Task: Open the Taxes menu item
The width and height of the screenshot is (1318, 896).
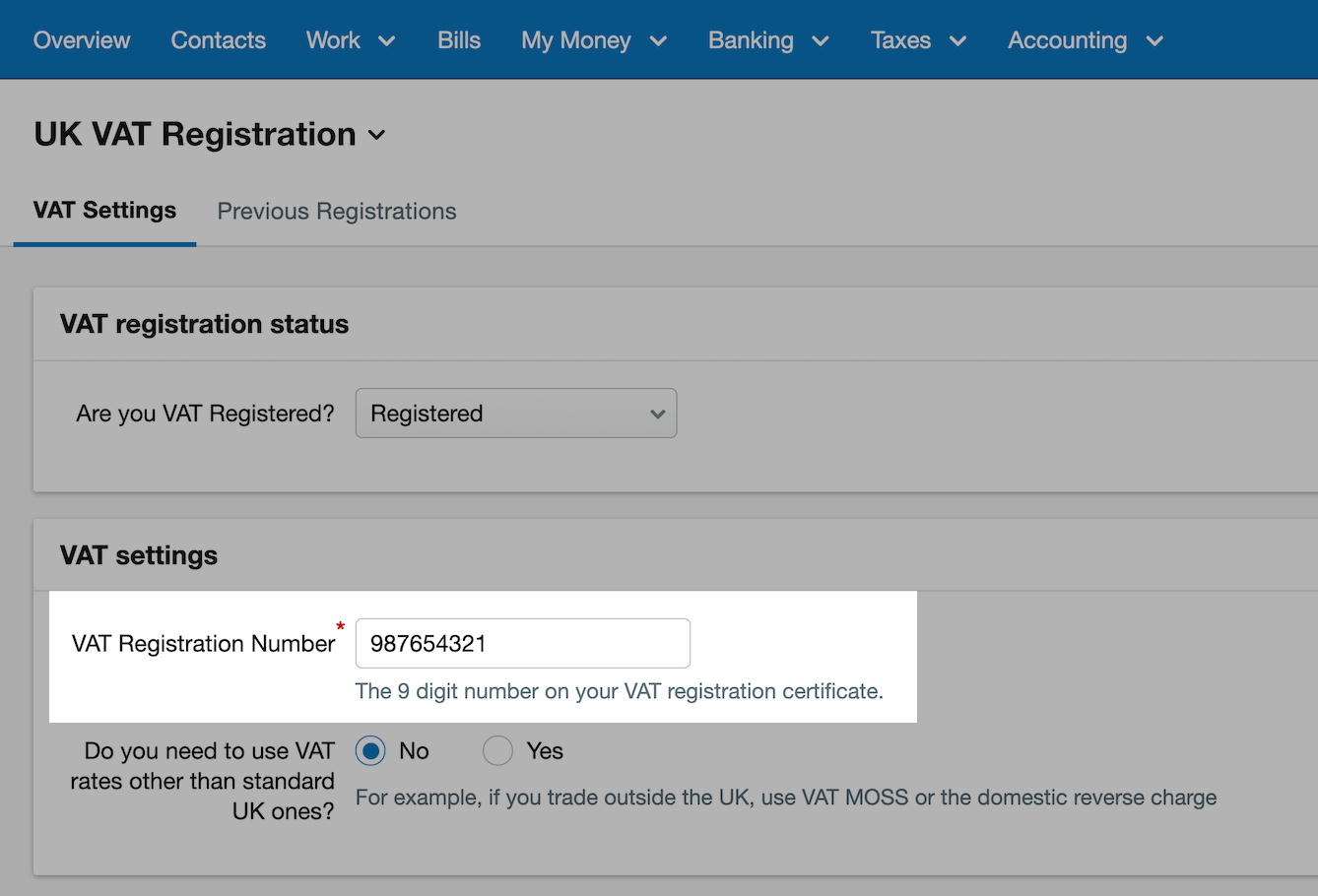Action: pyautogui.click(x=899, y=40)
